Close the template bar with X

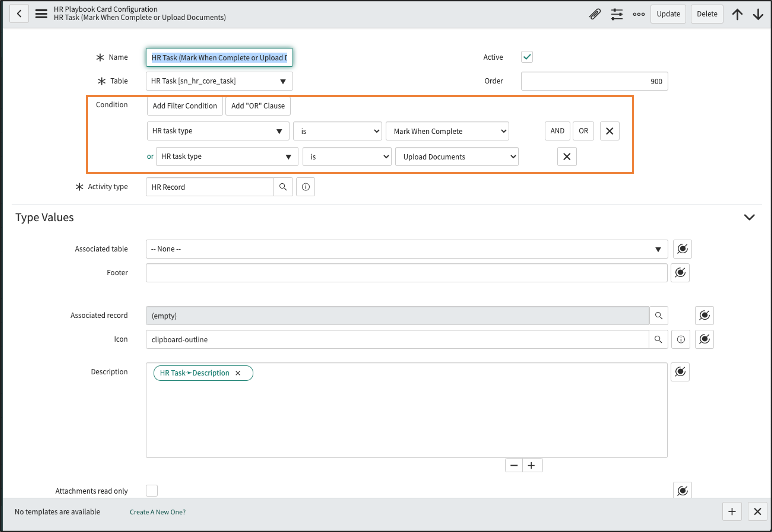(758, 512)
